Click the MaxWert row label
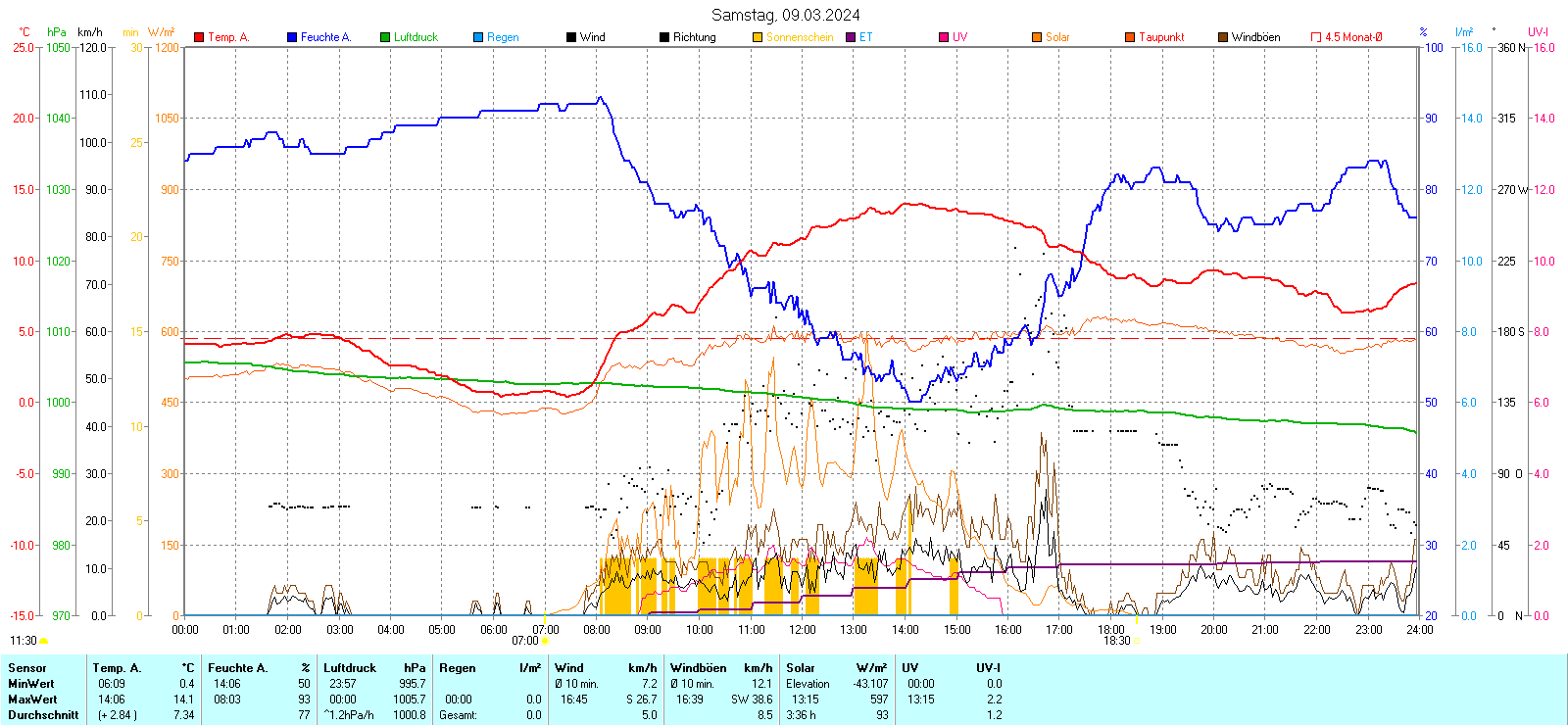This screenshot has height=725, width=1568. (x=32, y=700)
